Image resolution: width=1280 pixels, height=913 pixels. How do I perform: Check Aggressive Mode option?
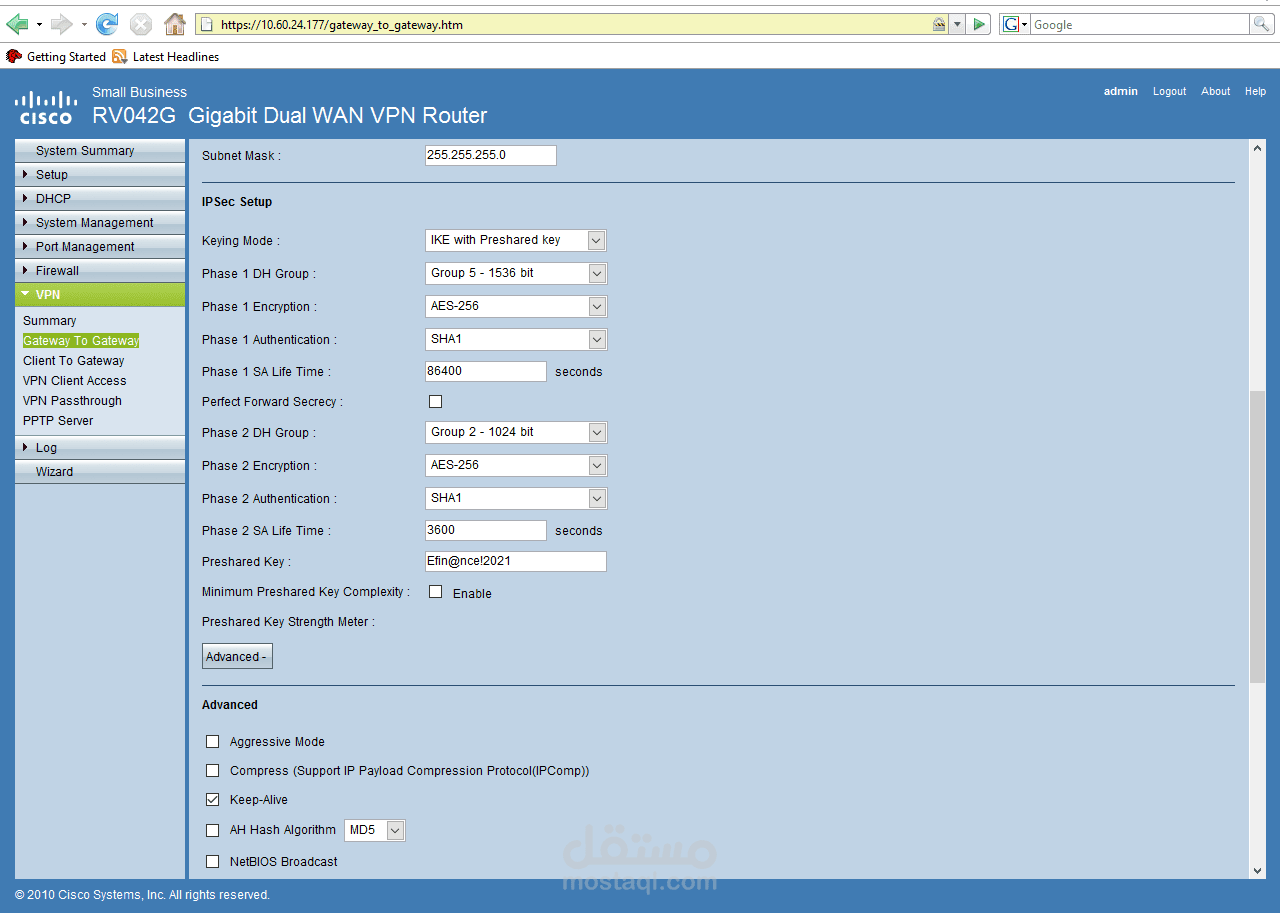click(x=212, y=742)
